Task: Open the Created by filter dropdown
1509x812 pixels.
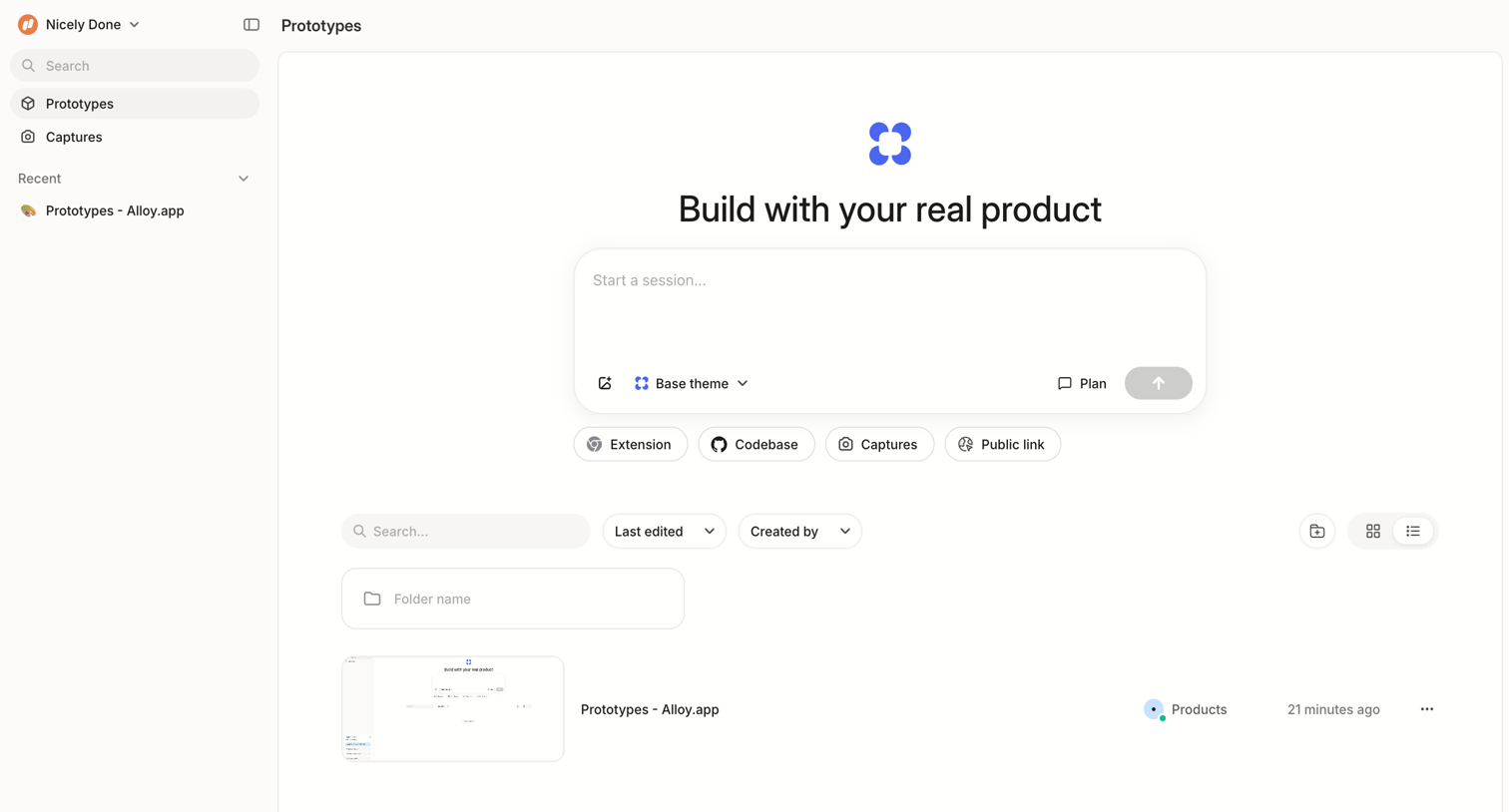Action: pos(800,532)
